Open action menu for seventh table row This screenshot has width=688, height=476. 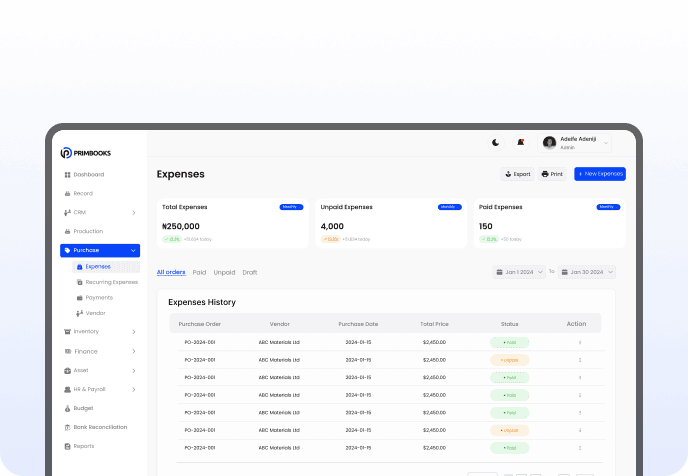[x=580, y=448]
